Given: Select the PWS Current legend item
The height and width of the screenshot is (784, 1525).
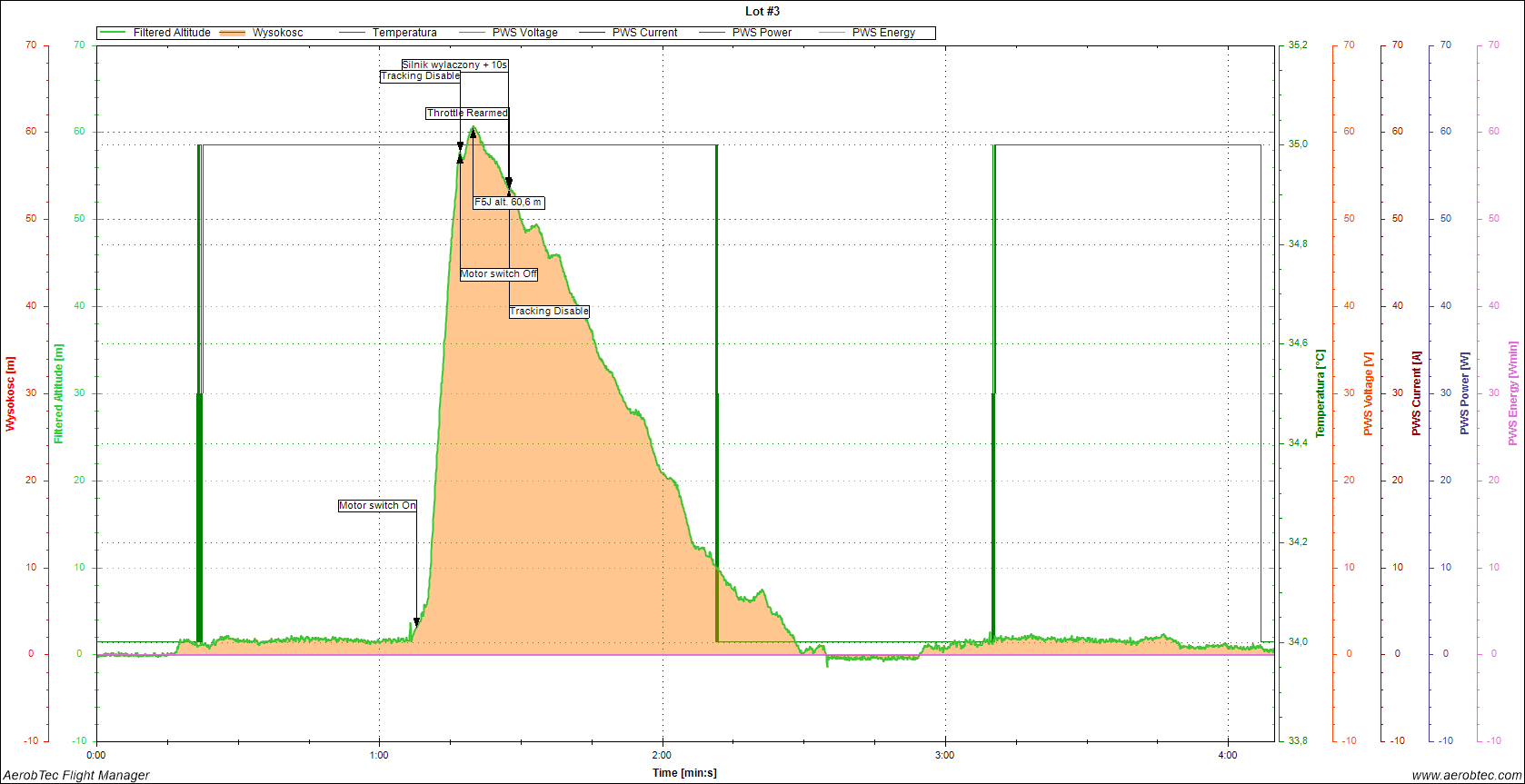Looking at the screenshot, I should coord(644,33).
